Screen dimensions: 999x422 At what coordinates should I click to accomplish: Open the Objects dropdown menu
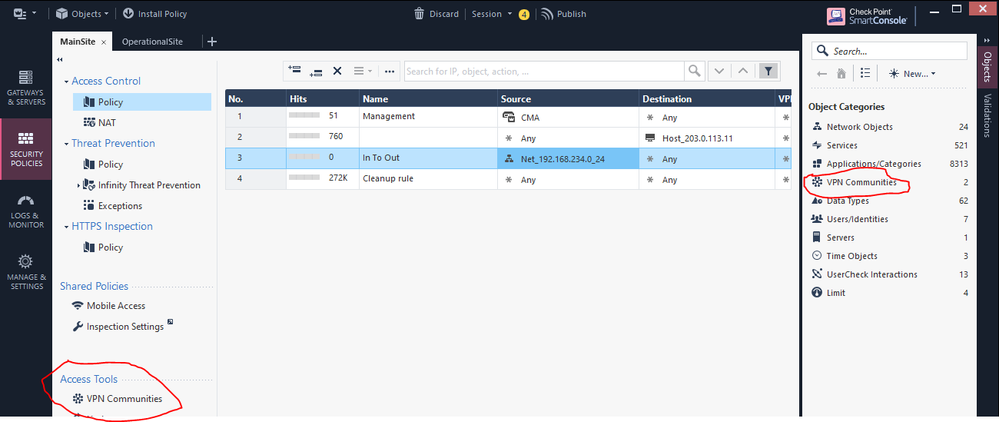[82, 13]
